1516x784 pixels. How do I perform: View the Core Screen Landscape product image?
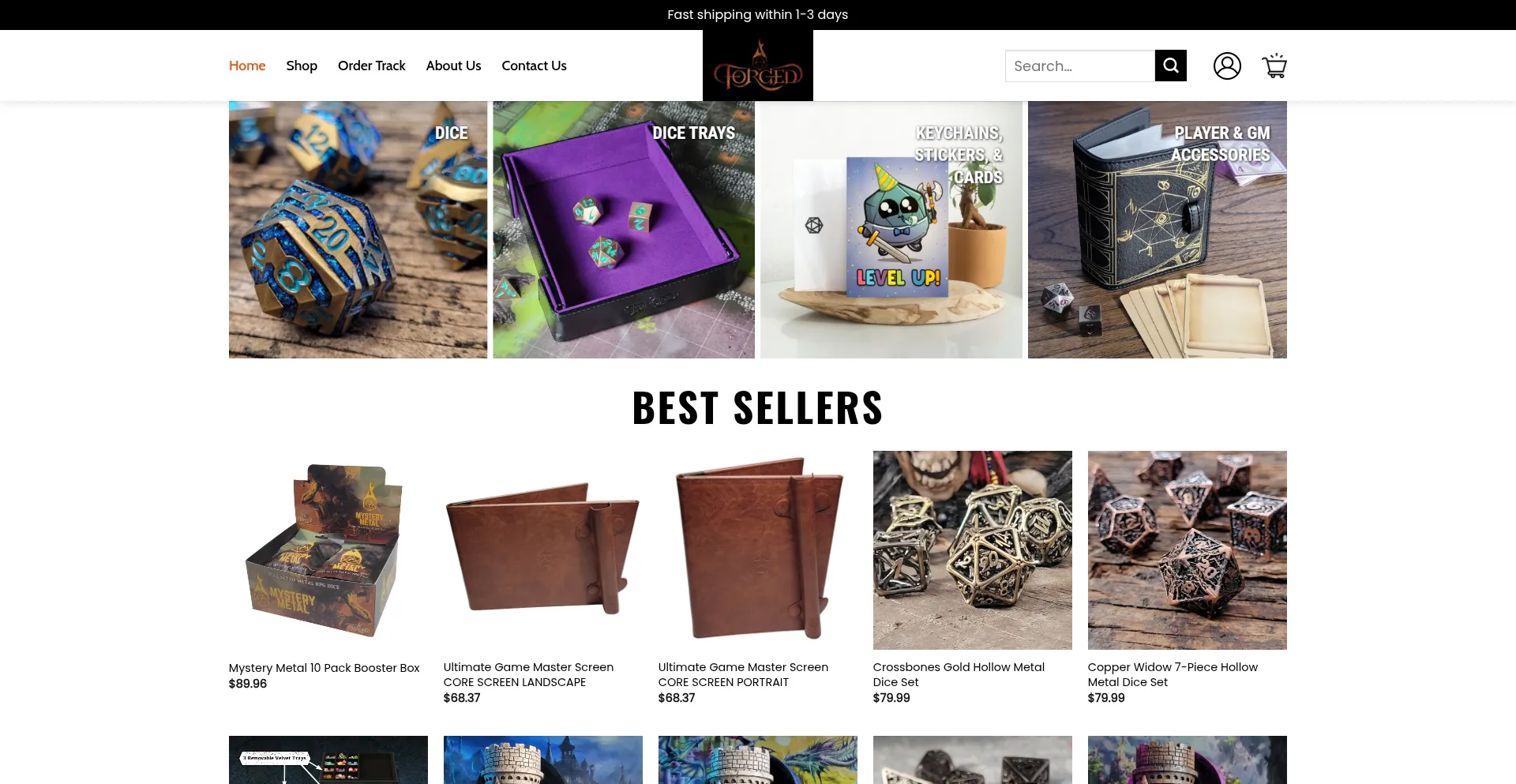pos(543,550)
